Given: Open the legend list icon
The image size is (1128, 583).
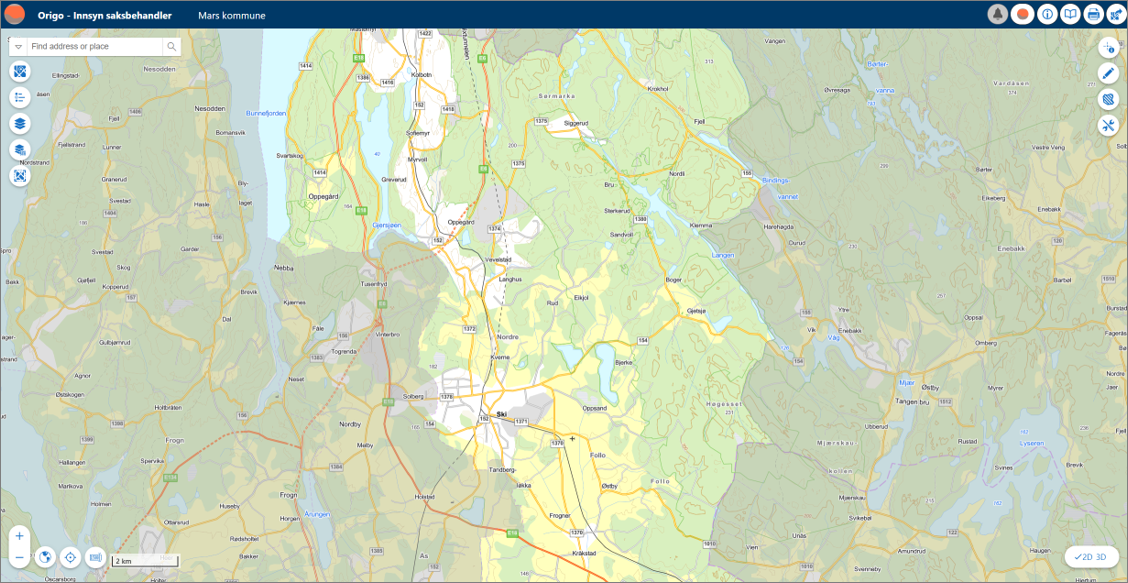Looking at the screenshot, I should click(20, 97).
